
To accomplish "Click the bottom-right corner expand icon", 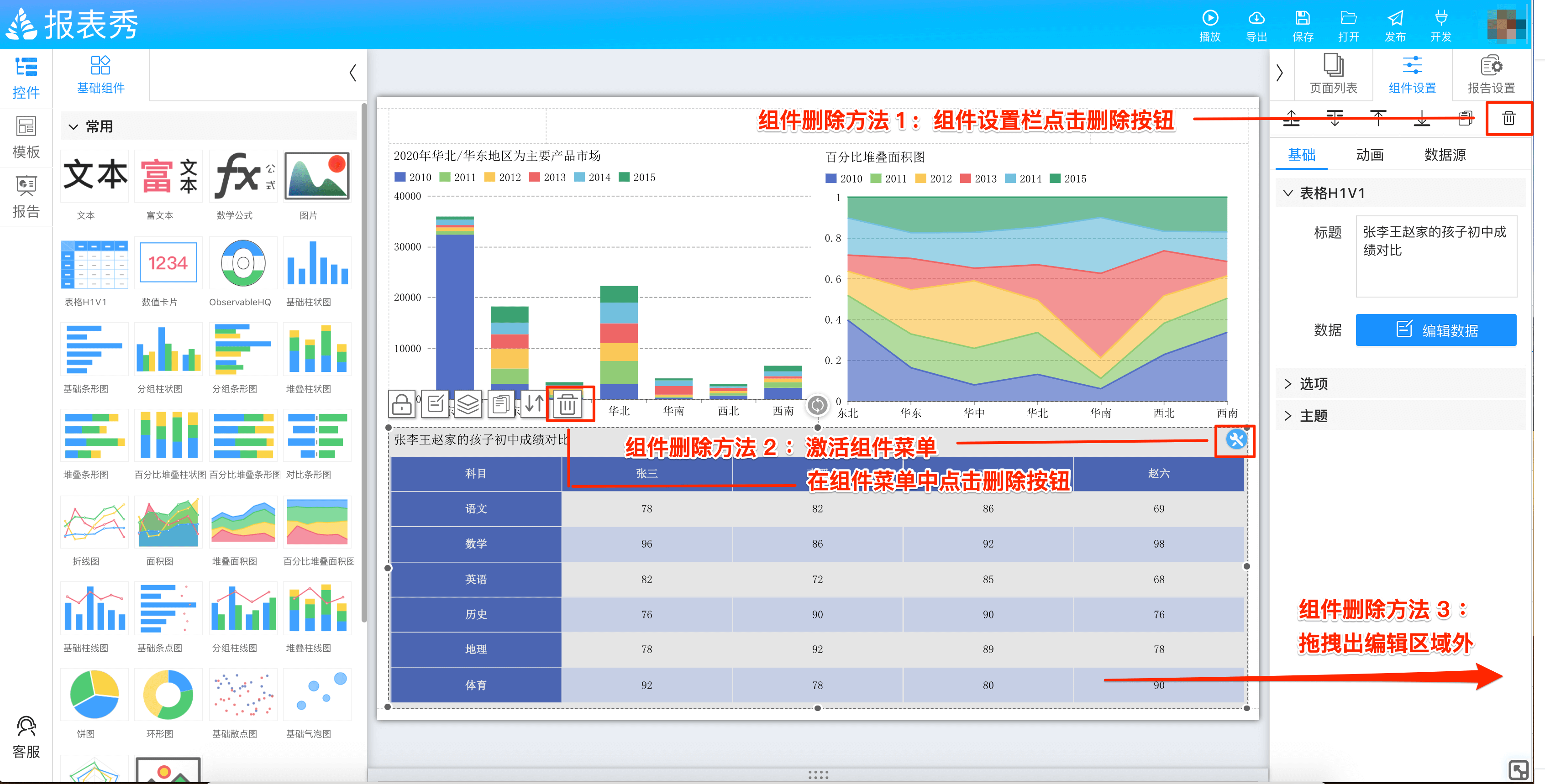I will (1518, 769).
